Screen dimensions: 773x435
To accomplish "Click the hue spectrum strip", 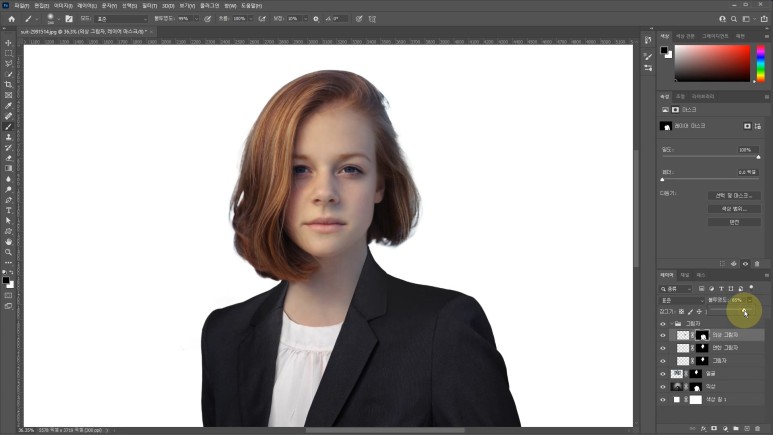I will [761, 63].
